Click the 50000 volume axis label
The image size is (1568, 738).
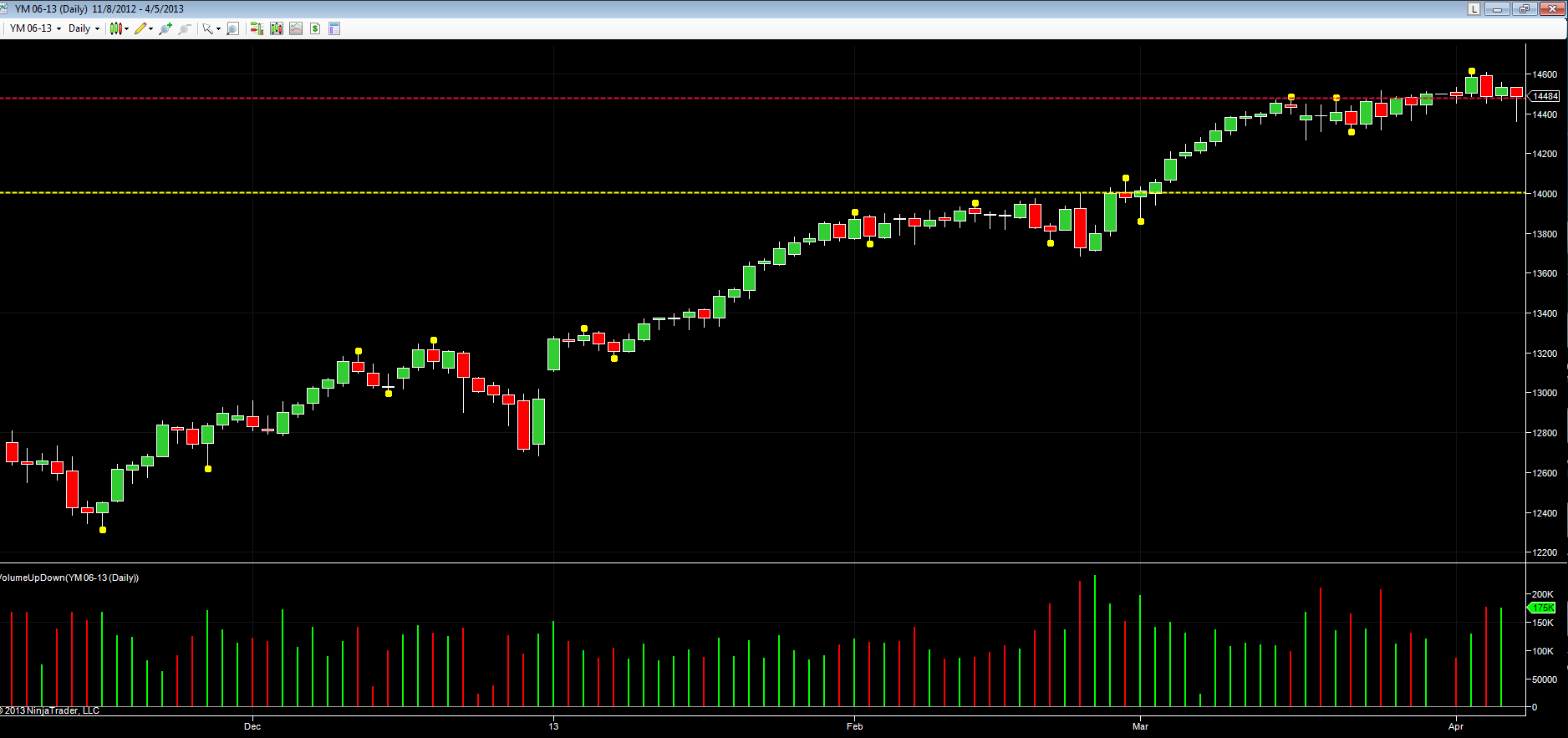(1545, 679)
